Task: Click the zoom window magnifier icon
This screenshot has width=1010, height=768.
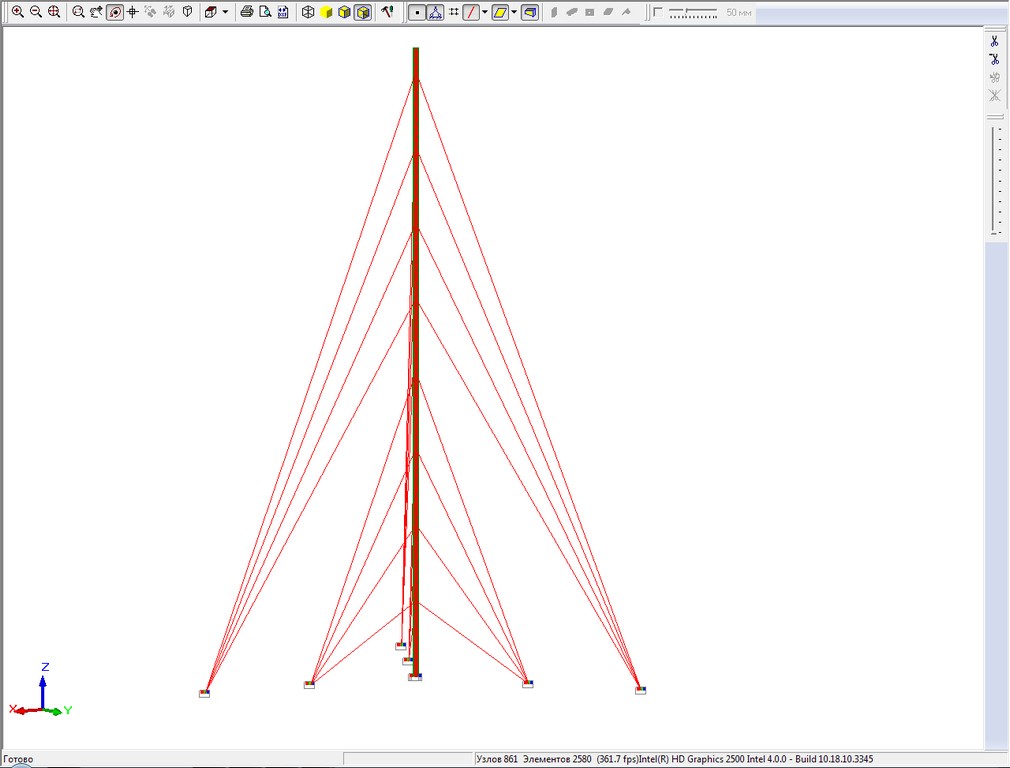Action: point(78,12)
